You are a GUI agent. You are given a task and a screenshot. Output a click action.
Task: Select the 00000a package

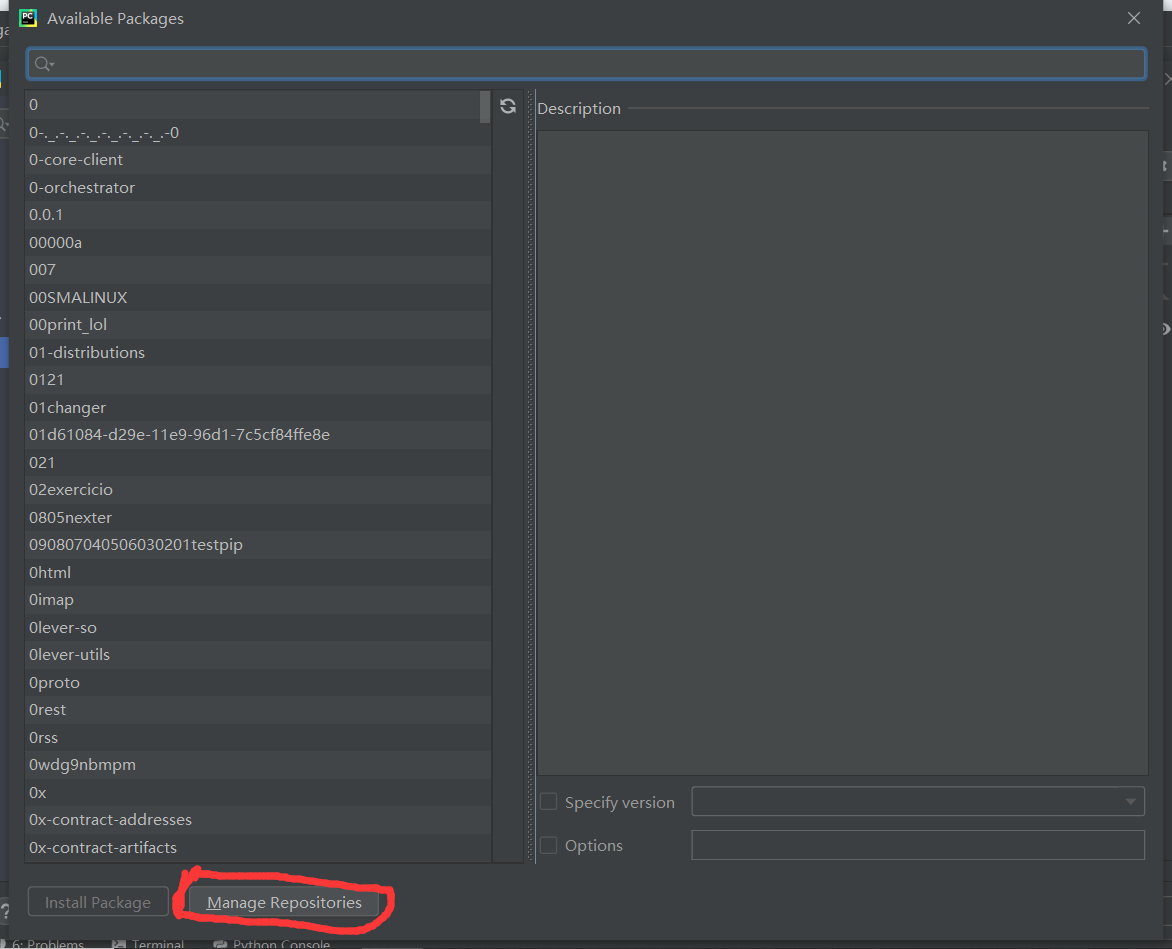click(258, 243)
